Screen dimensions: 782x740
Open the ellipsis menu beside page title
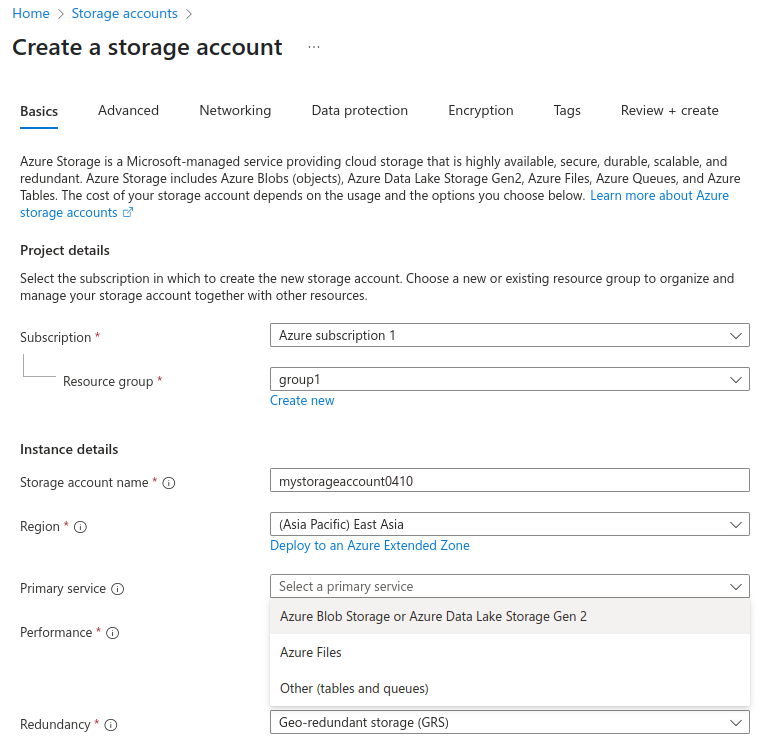pos(314,48)
